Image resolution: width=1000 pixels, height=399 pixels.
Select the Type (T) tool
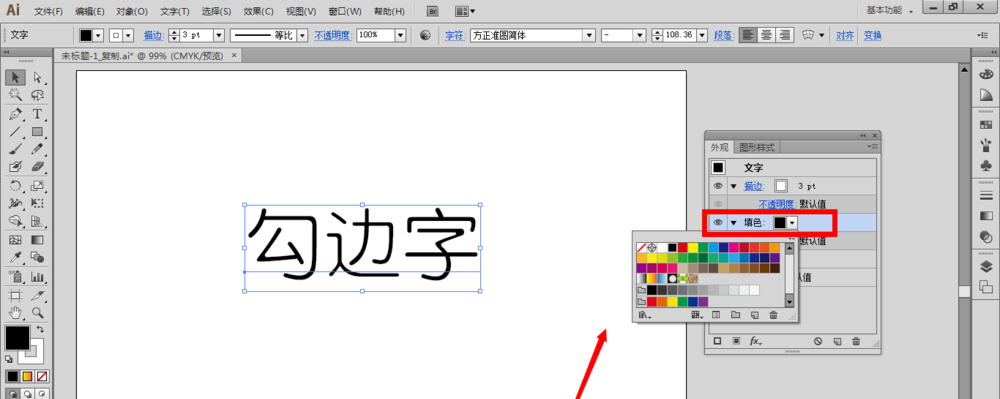(37, 114)
